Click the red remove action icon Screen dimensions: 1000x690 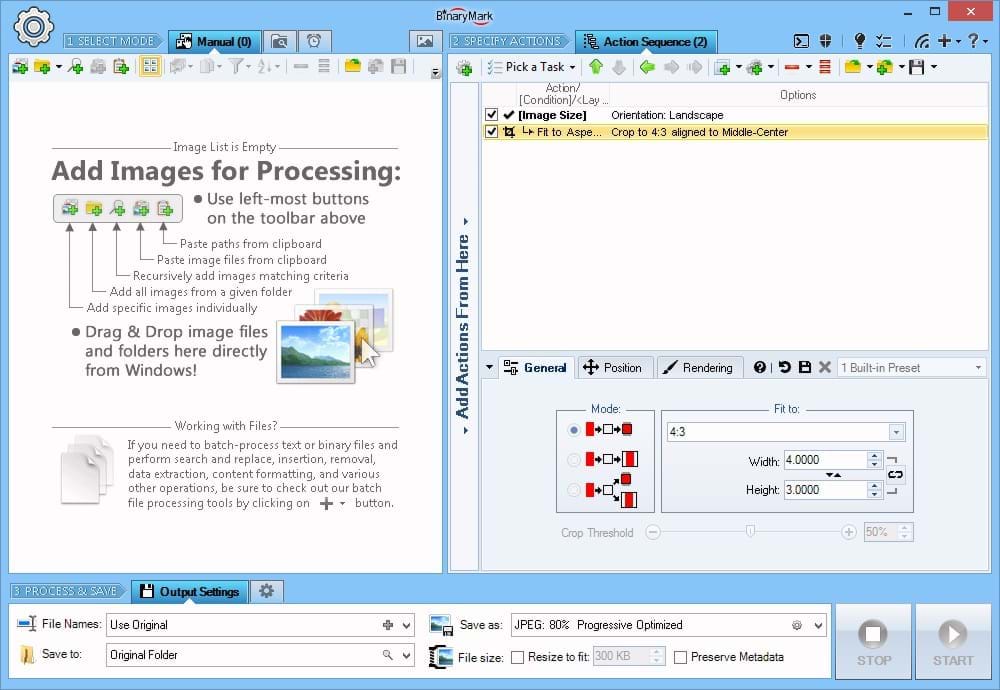[792, 67]
